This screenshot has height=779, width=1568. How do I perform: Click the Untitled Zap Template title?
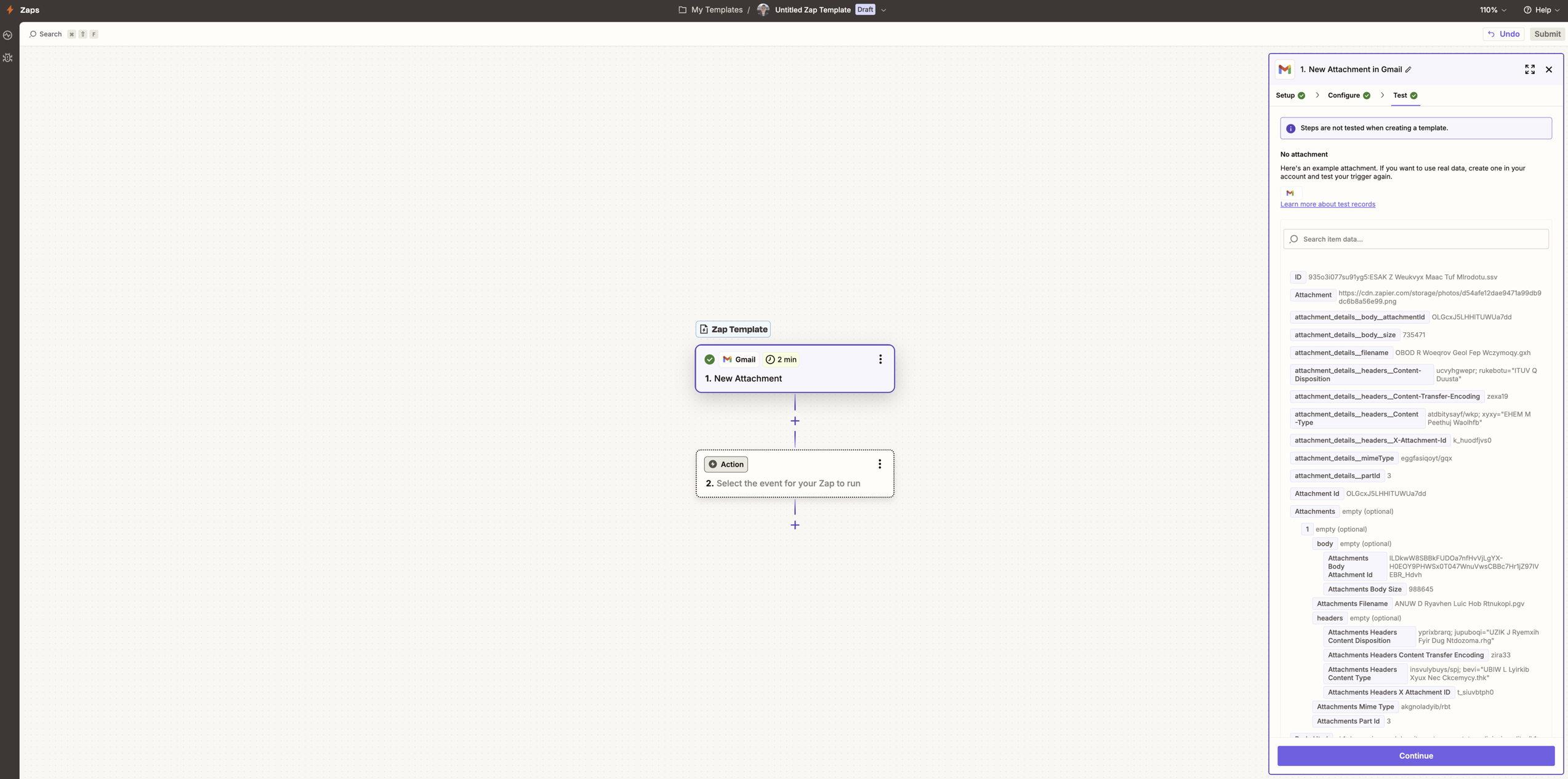(x=813, y=10)
